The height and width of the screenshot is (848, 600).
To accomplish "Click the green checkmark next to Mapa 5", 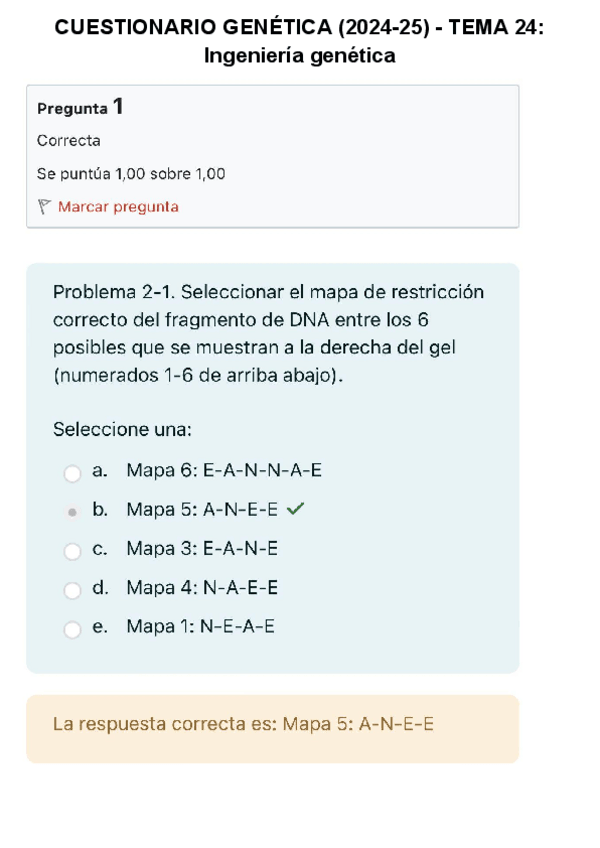I will [x=295, y=509].
